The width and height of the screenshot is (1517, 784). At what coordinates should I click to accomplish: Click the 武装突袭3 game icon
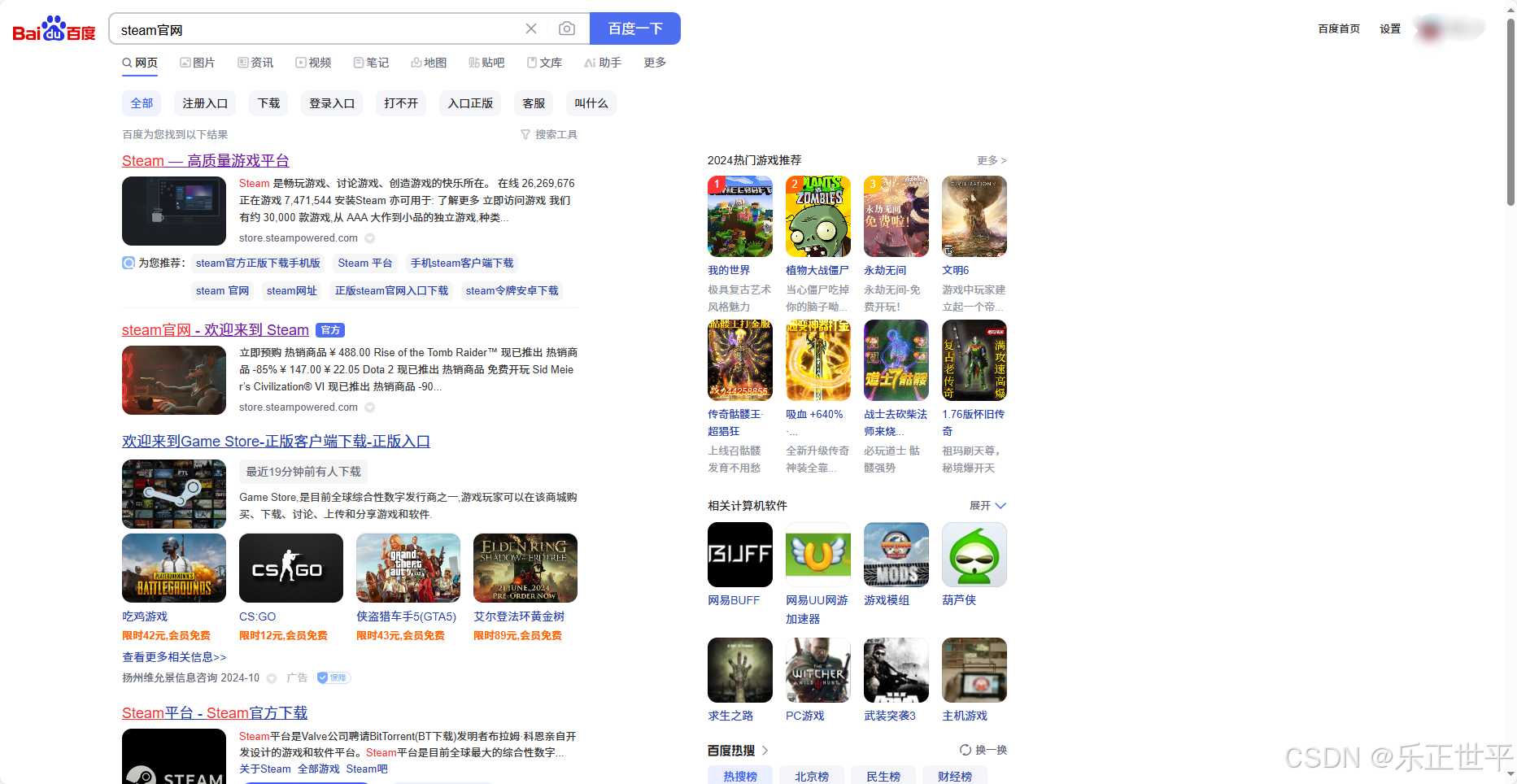point(896,670)
